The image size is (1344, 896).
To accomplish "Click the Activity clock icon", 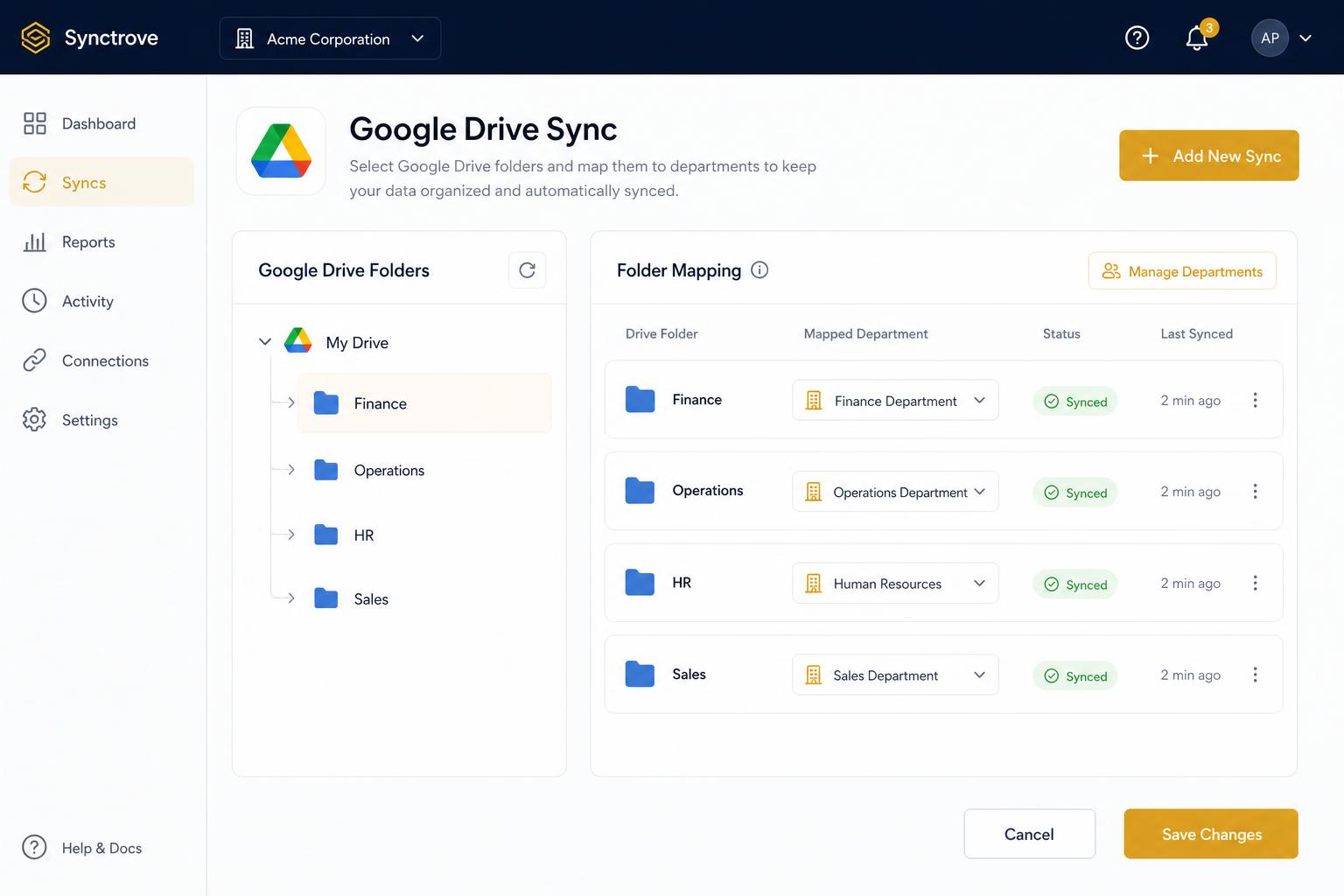I will tap(34, 301).
